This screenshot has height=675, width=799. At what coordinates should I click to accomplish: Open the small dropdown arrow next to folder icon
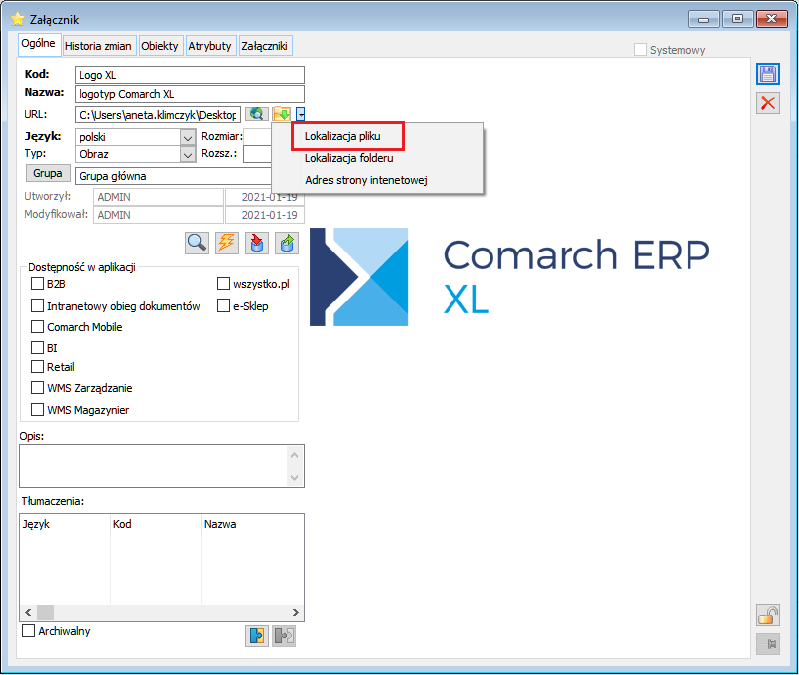pos(301,114)
